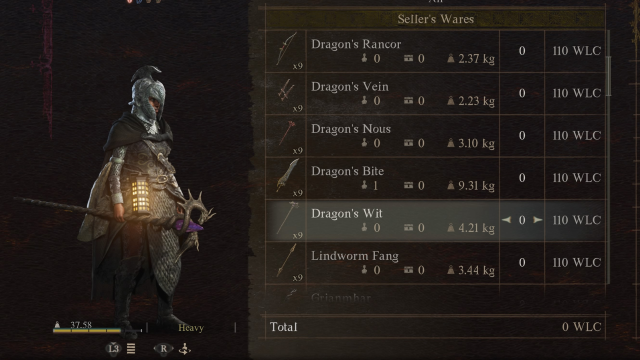Click the Dragon's Vein quantity counter

[x=522, y=93]
